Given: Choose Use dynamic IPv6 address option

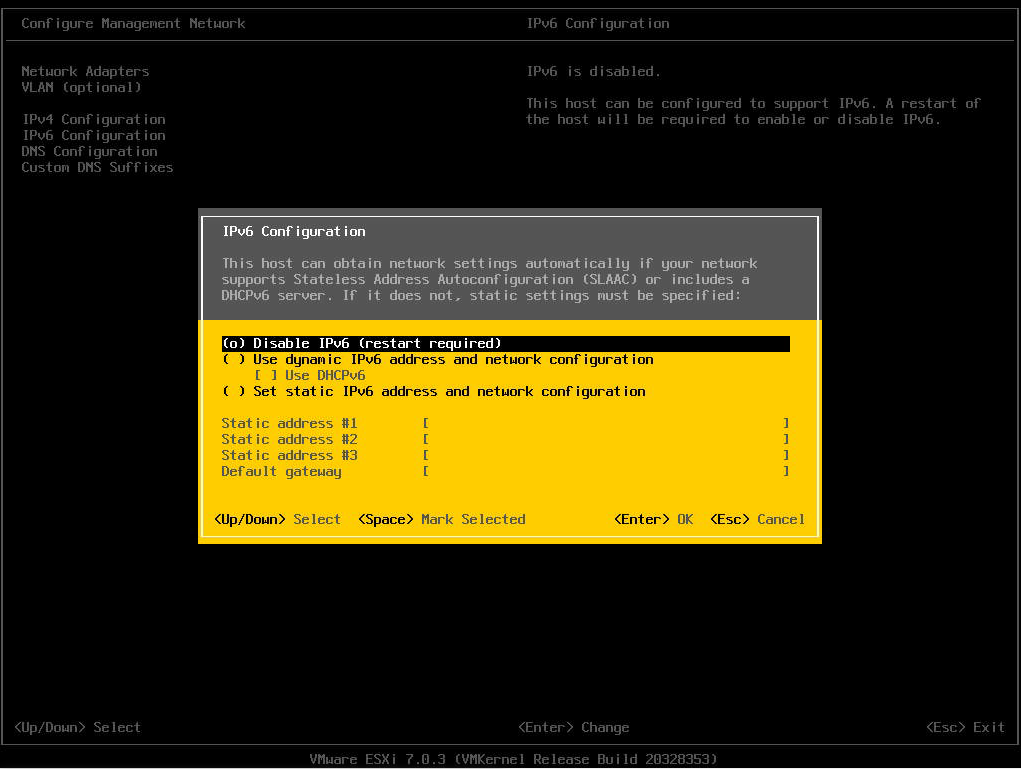Looking at the screenshot, I should 438,359.
